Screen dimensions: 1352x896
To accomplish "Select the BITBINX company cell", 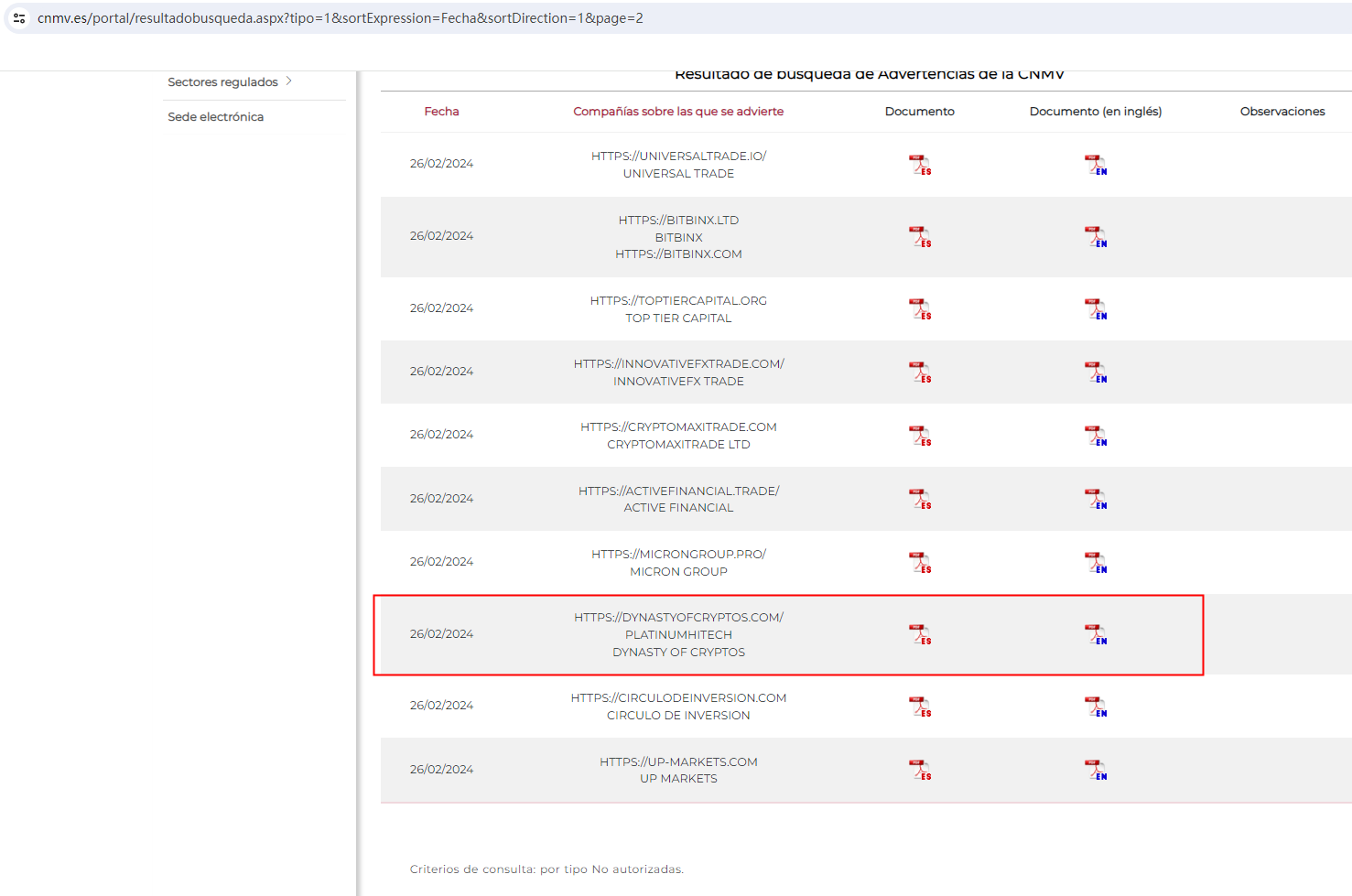I will click(678, 237).
